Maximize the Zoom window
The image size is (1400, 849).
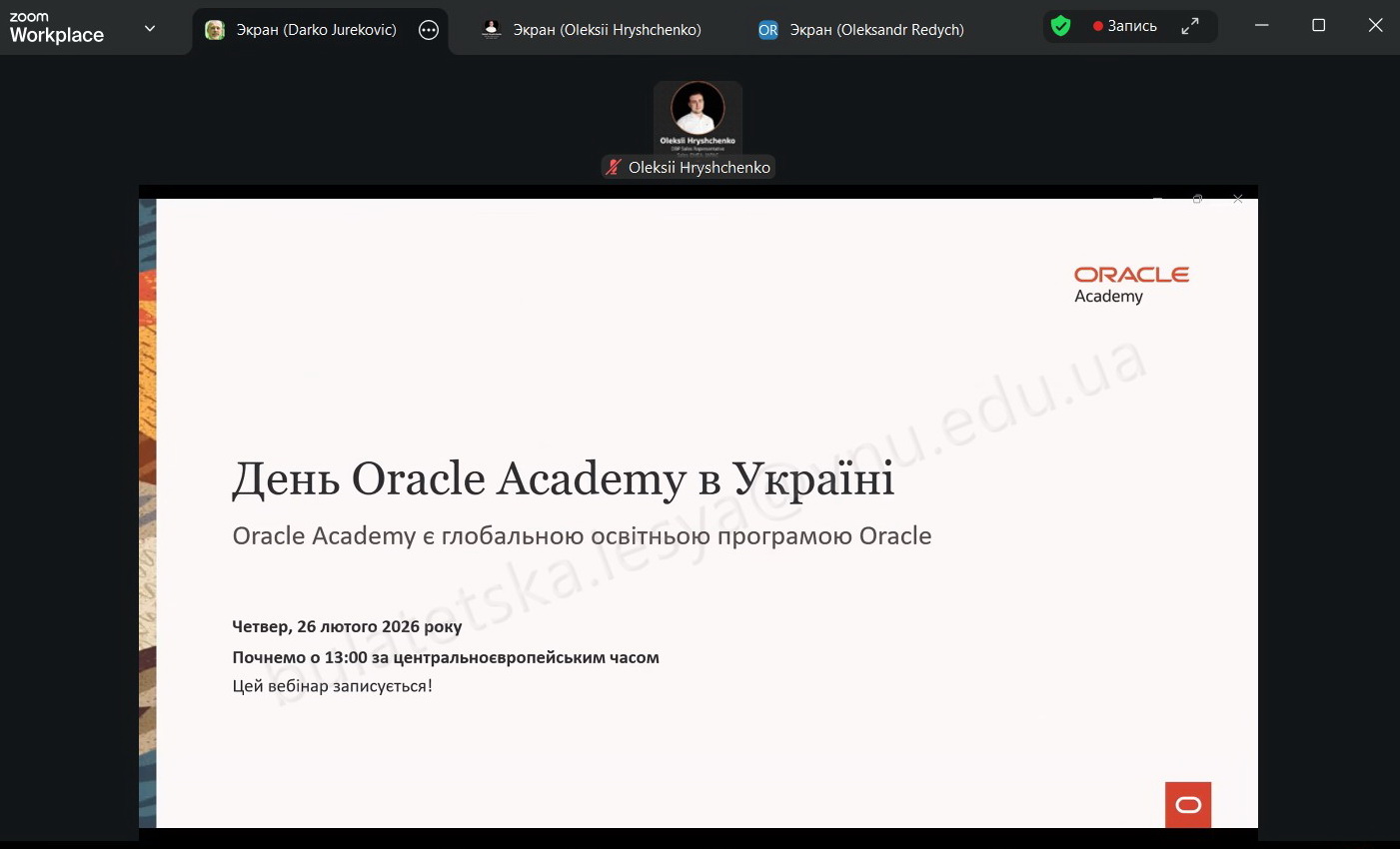1318,26
